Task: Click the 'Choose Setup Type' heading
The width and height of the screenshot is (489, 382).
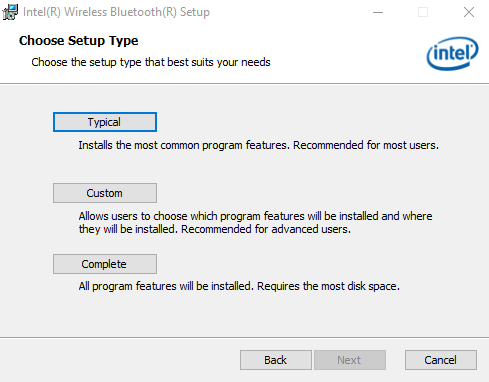Action: pyautogui.click(x=79, y=41)
